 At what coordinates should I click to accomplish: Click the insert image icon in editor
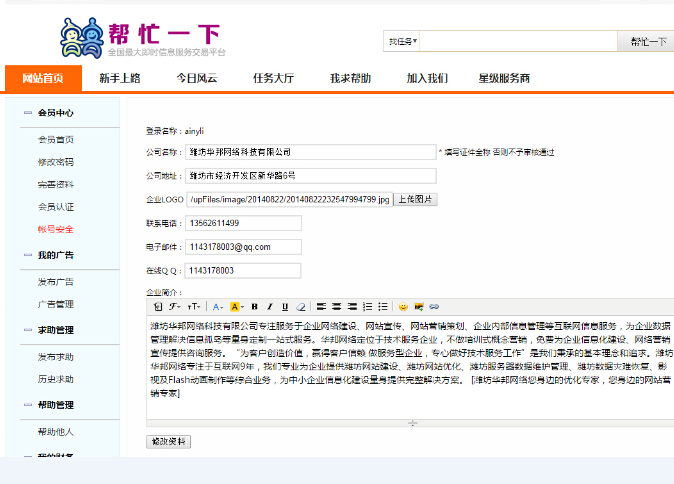(419, 306)
